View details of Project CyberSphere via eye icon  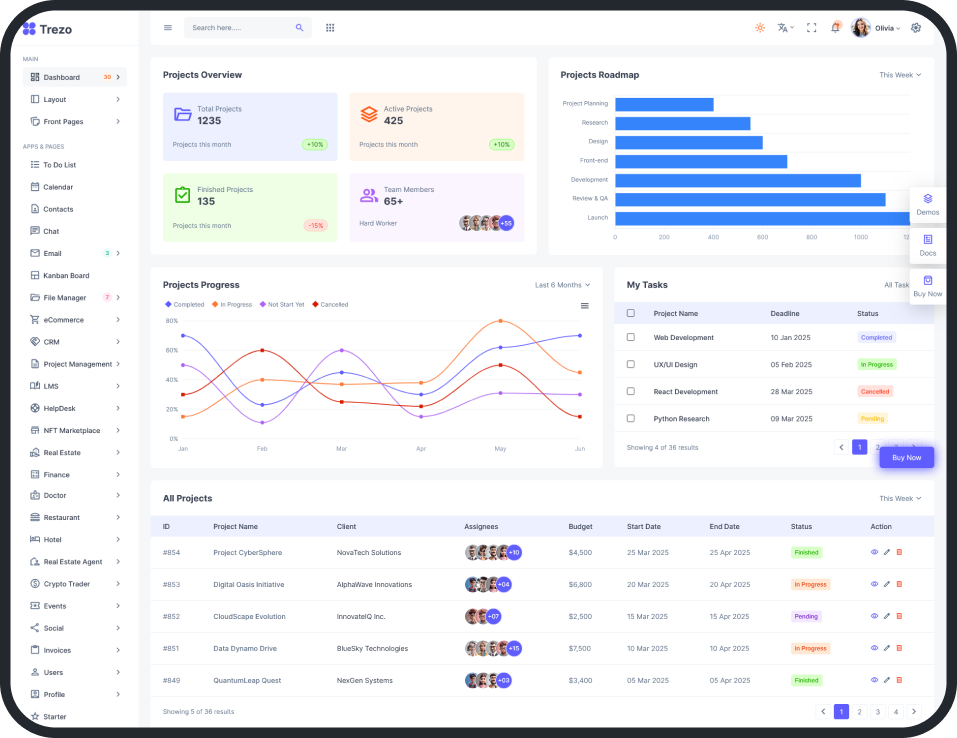point(874,552)
